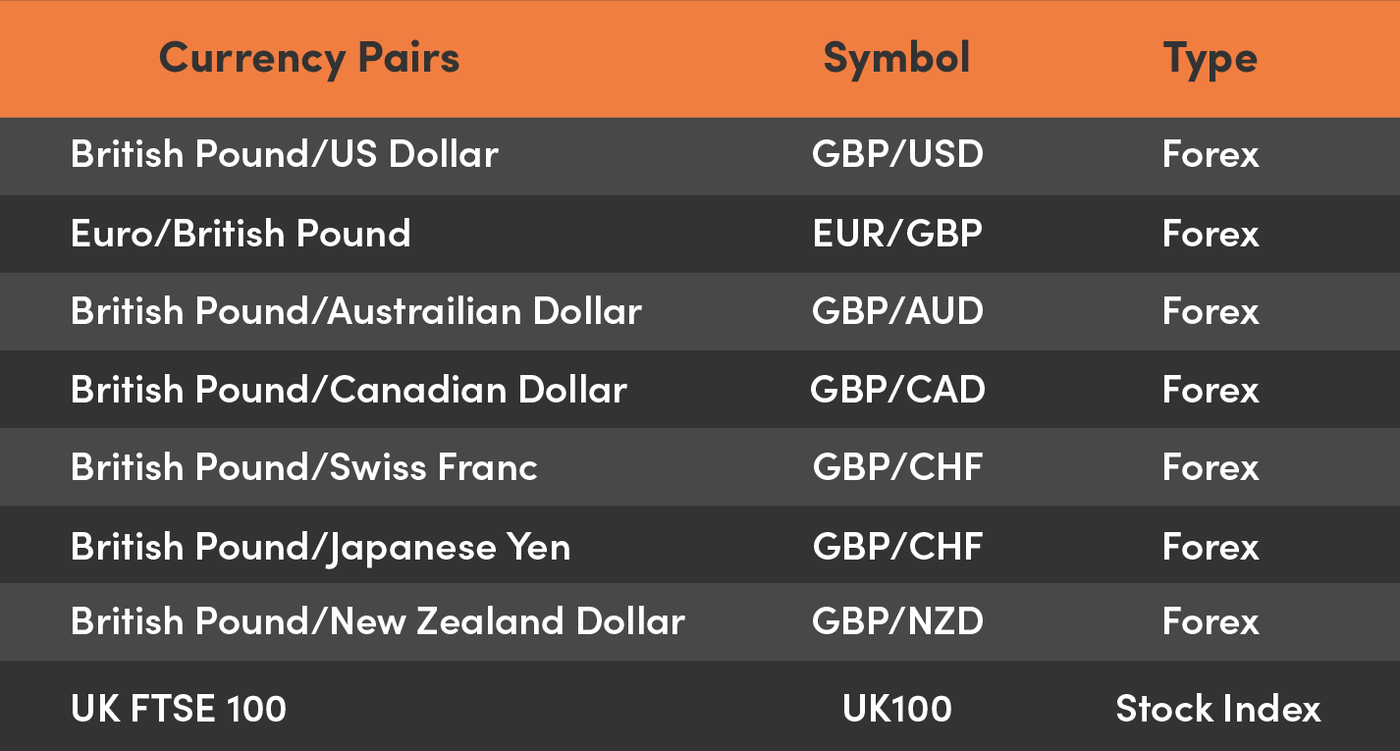Select the British Pound/US Dollar row name

click(284, 155)
